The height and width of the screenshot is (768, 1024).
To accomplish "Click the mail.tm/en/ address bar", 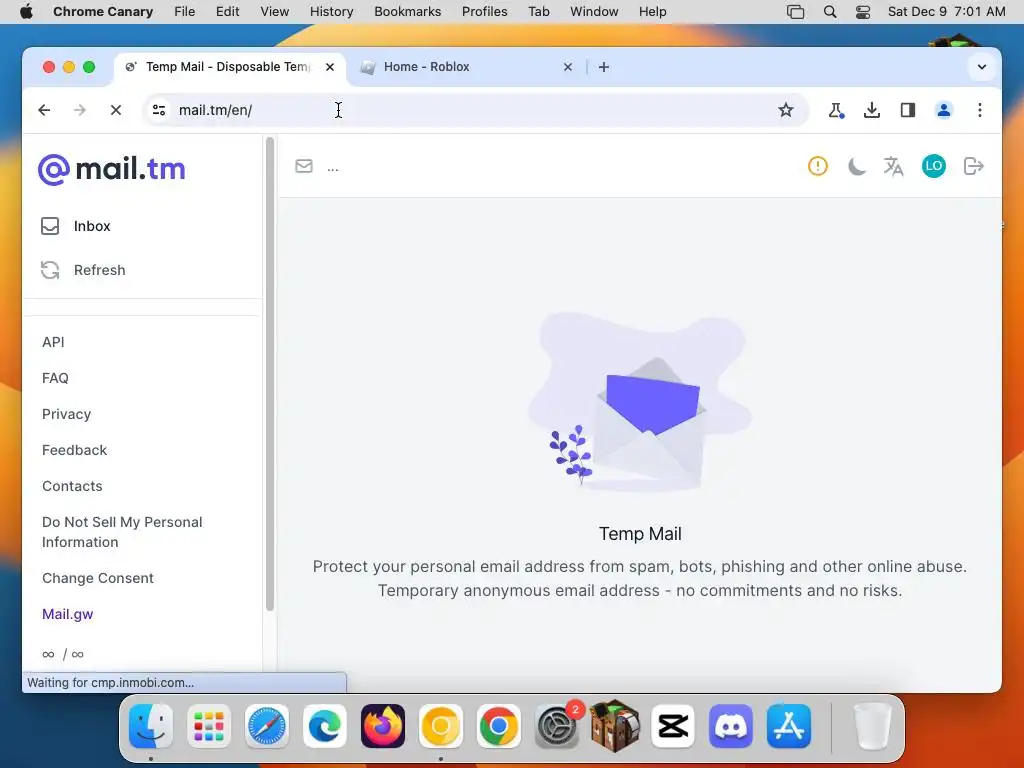I will click(x=477, y=110).
